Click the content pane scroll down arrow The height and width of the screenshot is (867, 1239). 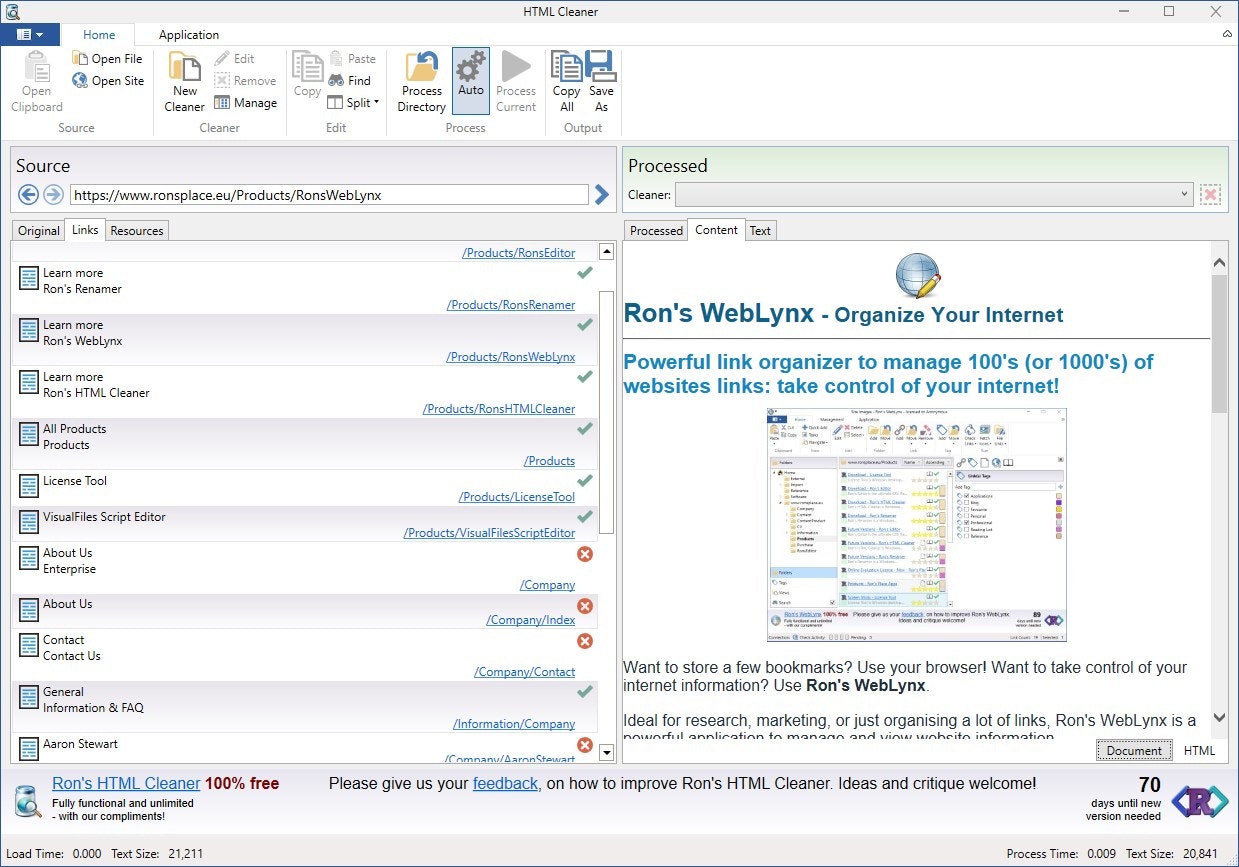1219,717
